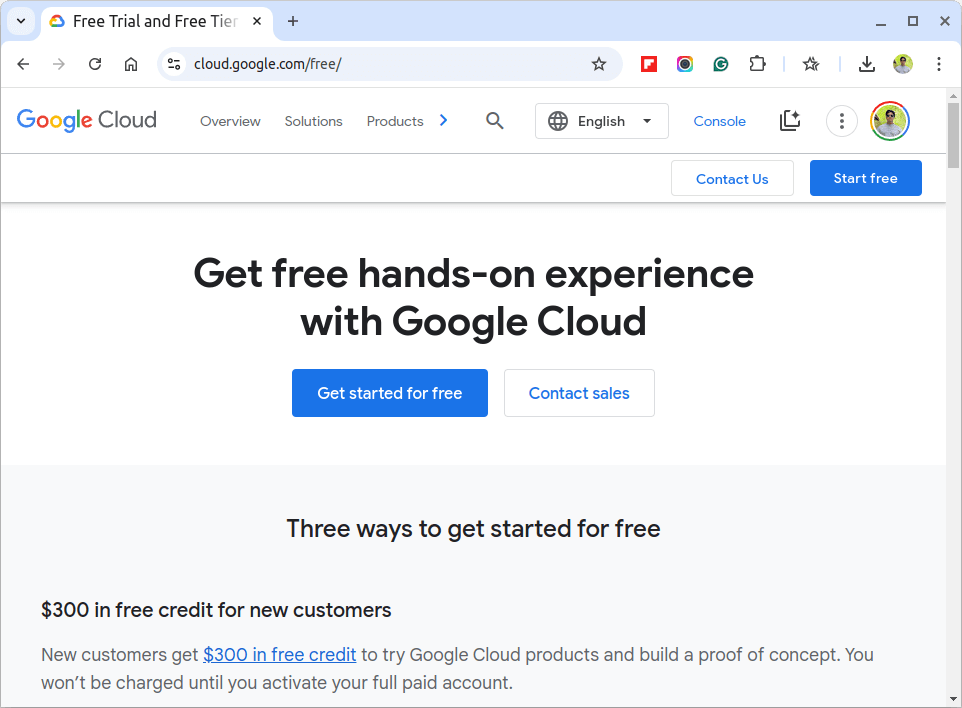Follow the $300 in free credit link

point(280,655)
